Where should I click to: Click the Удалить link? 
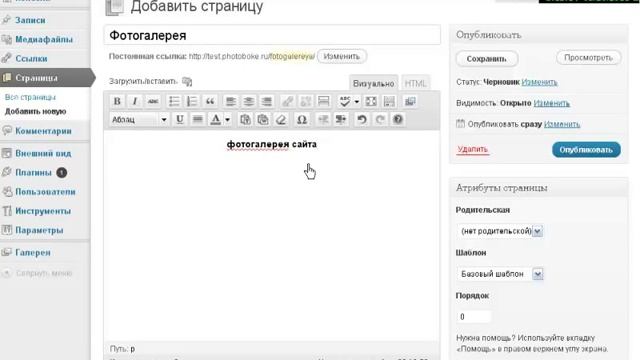coord(473,149)
